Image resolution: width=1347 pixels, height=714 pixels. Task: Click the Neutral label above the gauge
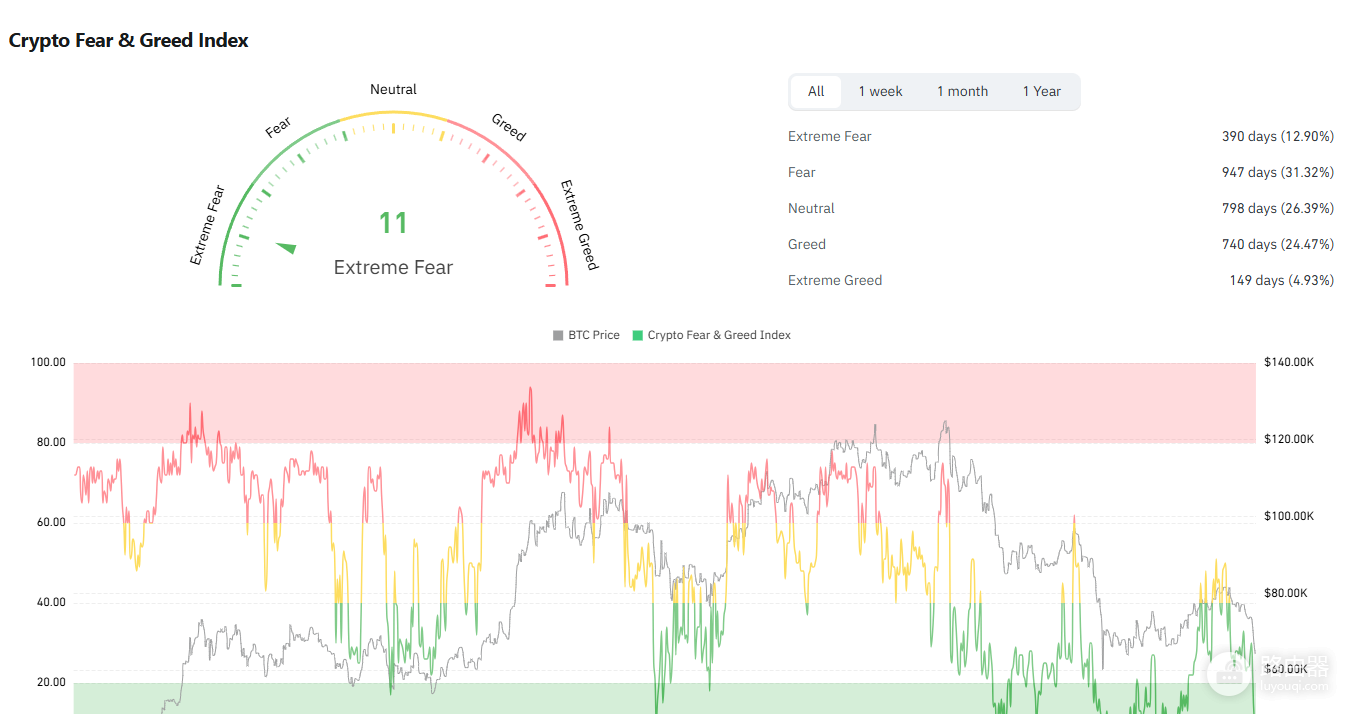coord(393,89)
